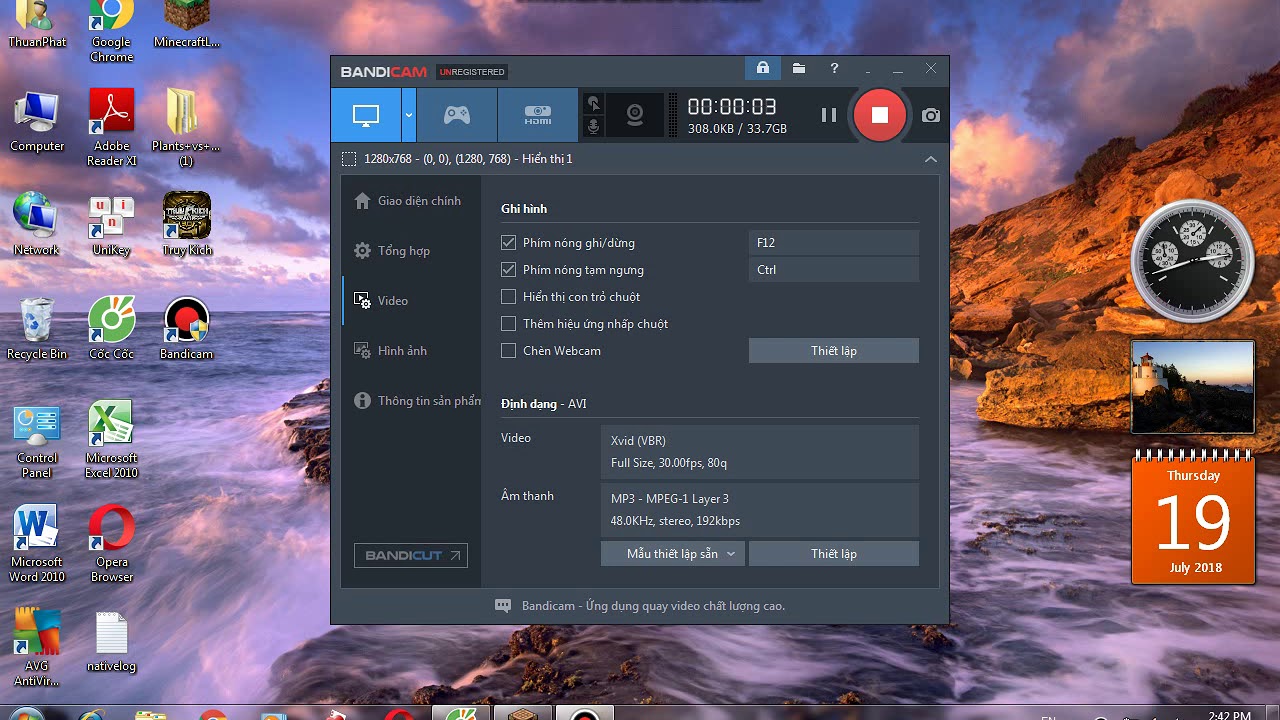Take a screenshot with the camera icon
This screenshot has width=1280, height=720.
(931, 115)
